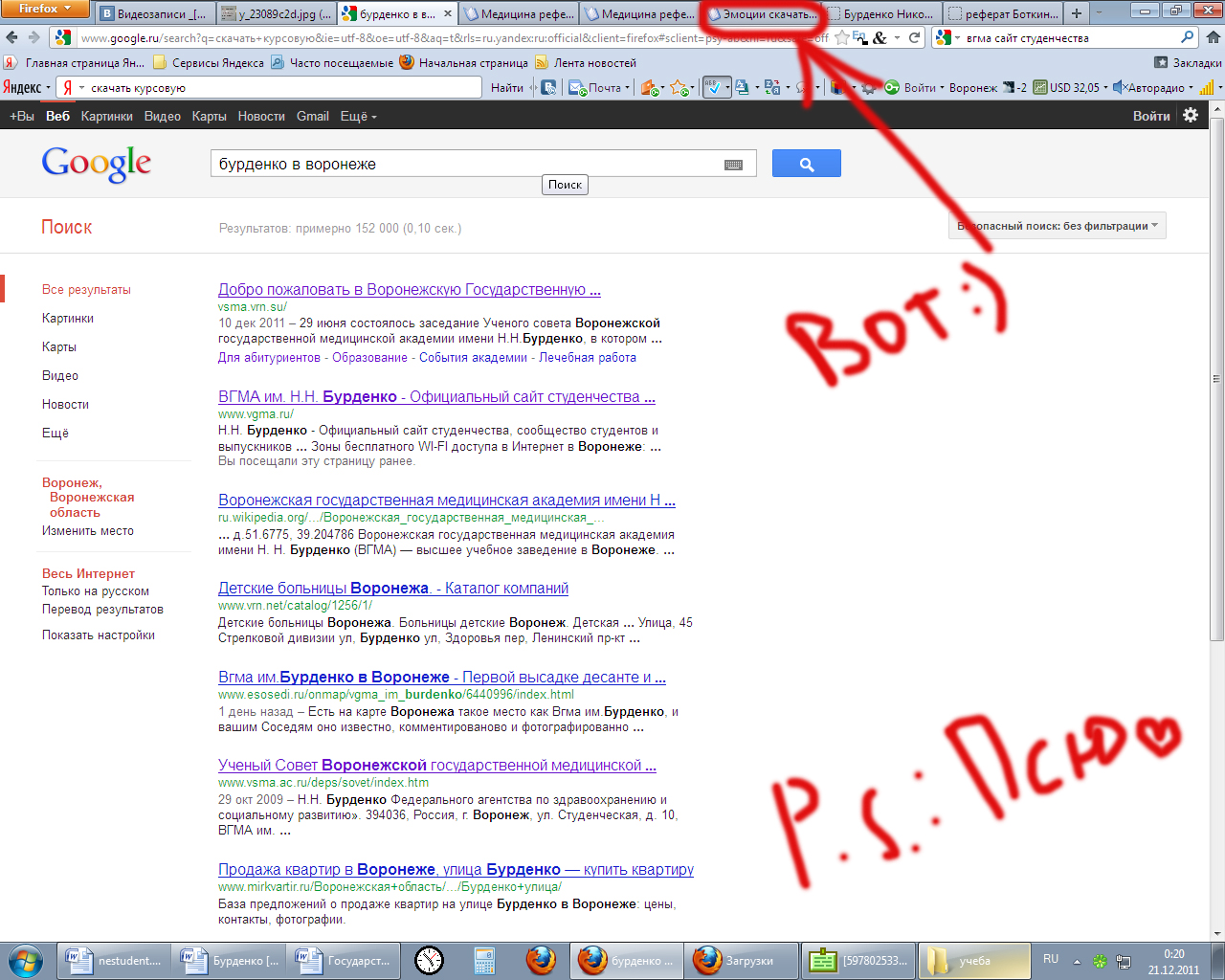Open the calculator in the taskbar
The width and height of the screenshot is (1225, 980).
pyautogui.click(x=484, y=960)
